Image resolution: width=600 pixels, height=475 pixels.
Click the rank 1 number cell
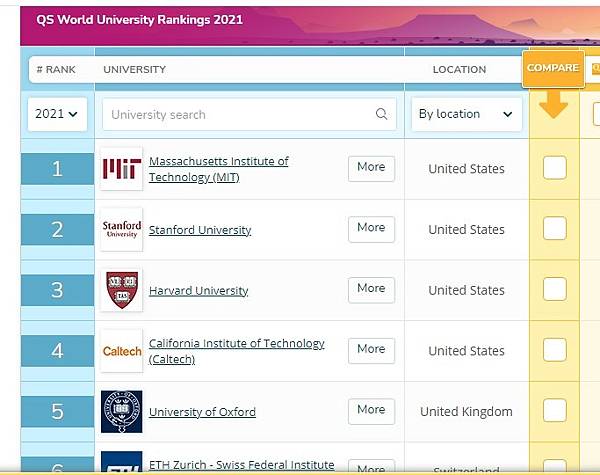57,169
